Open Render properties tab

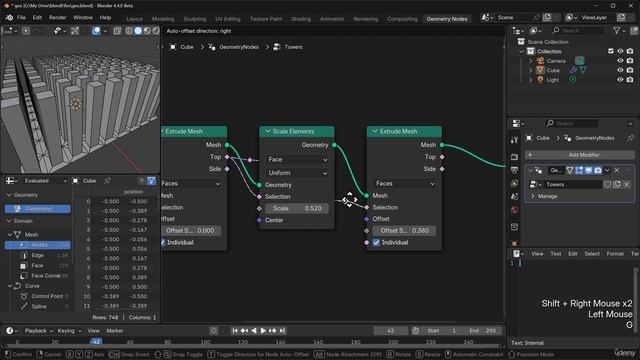514,157
